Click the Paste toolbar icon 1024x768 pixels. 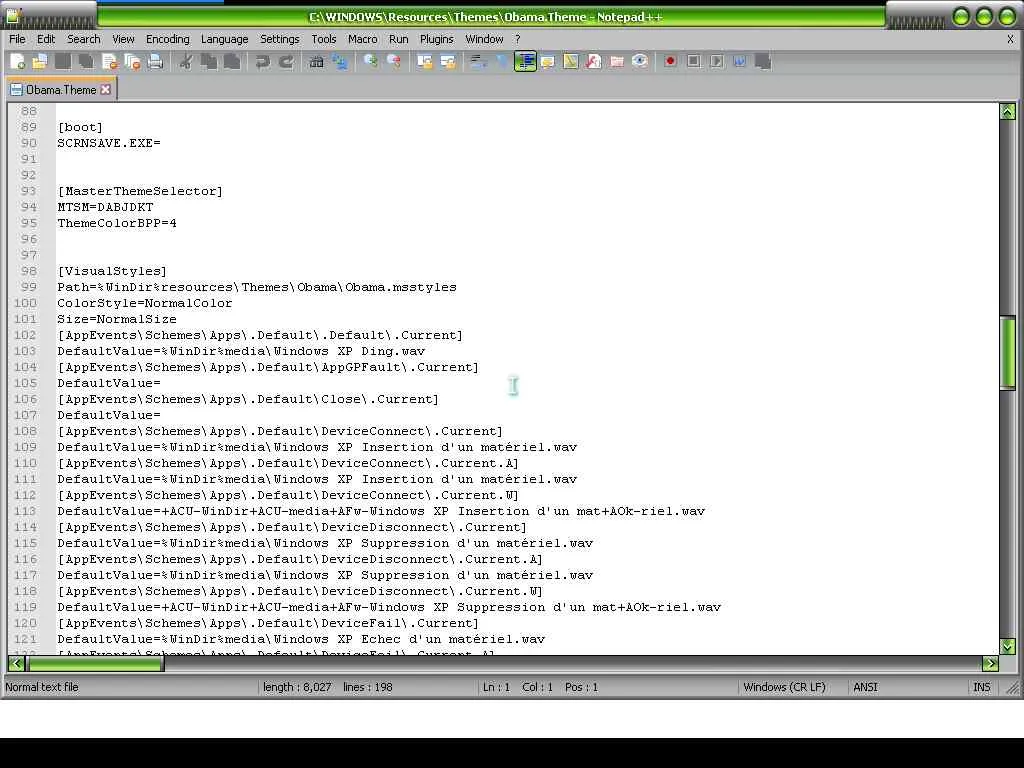232,61
